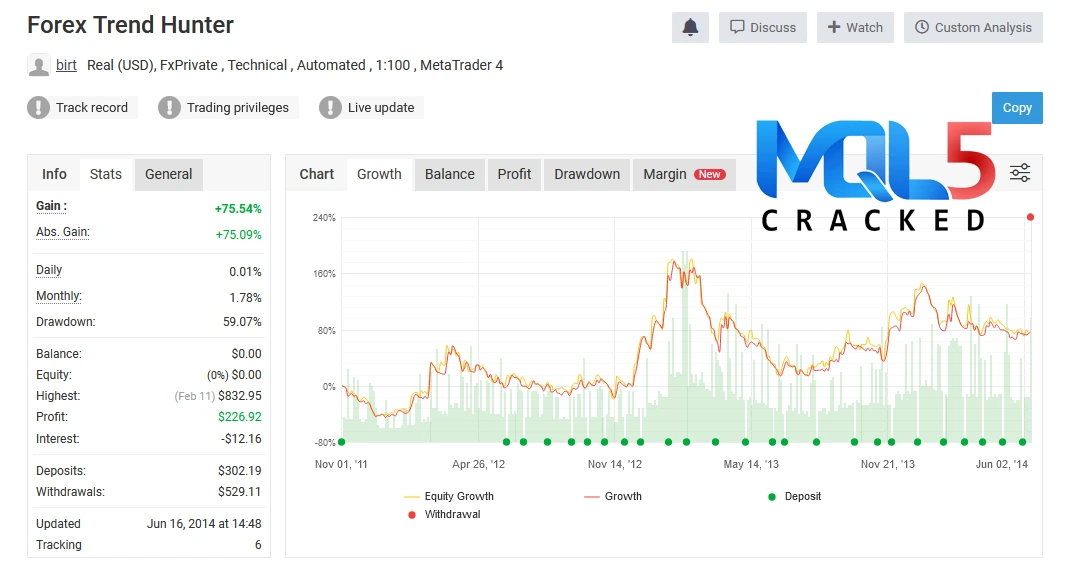The width and height of the screenshot is (1070, 577).
Task: Click the 'Drawdown:' stats label
Action: point(66,322)
